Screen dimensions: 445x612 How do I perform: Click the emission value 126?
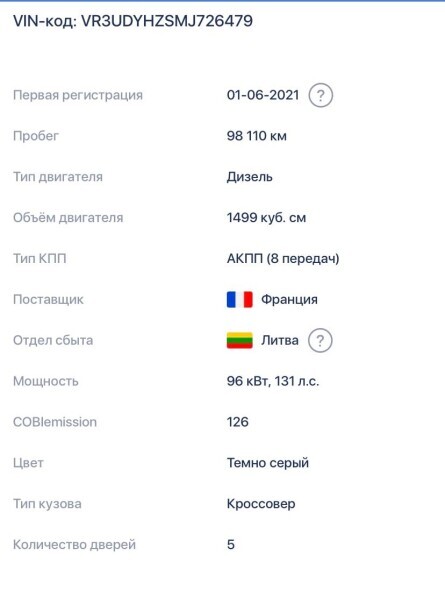pos(237,422)
